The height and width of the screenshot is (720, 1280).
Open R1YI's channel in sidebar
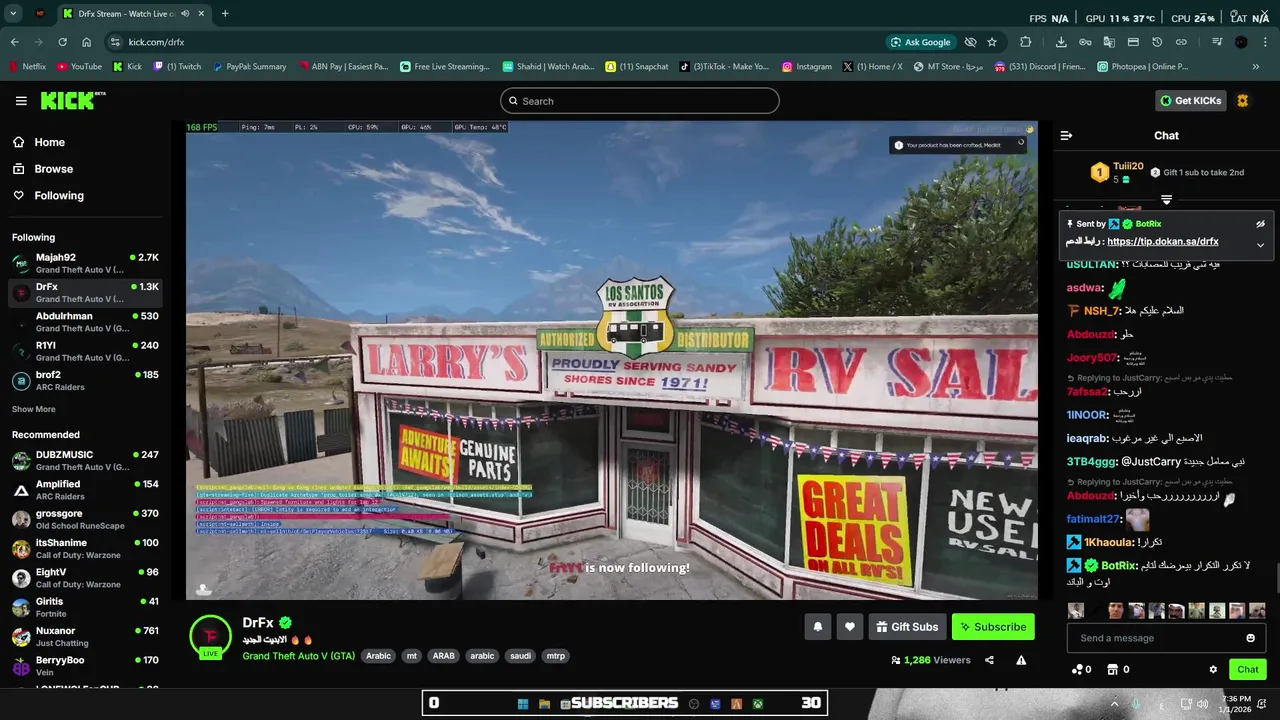point(84,351)
